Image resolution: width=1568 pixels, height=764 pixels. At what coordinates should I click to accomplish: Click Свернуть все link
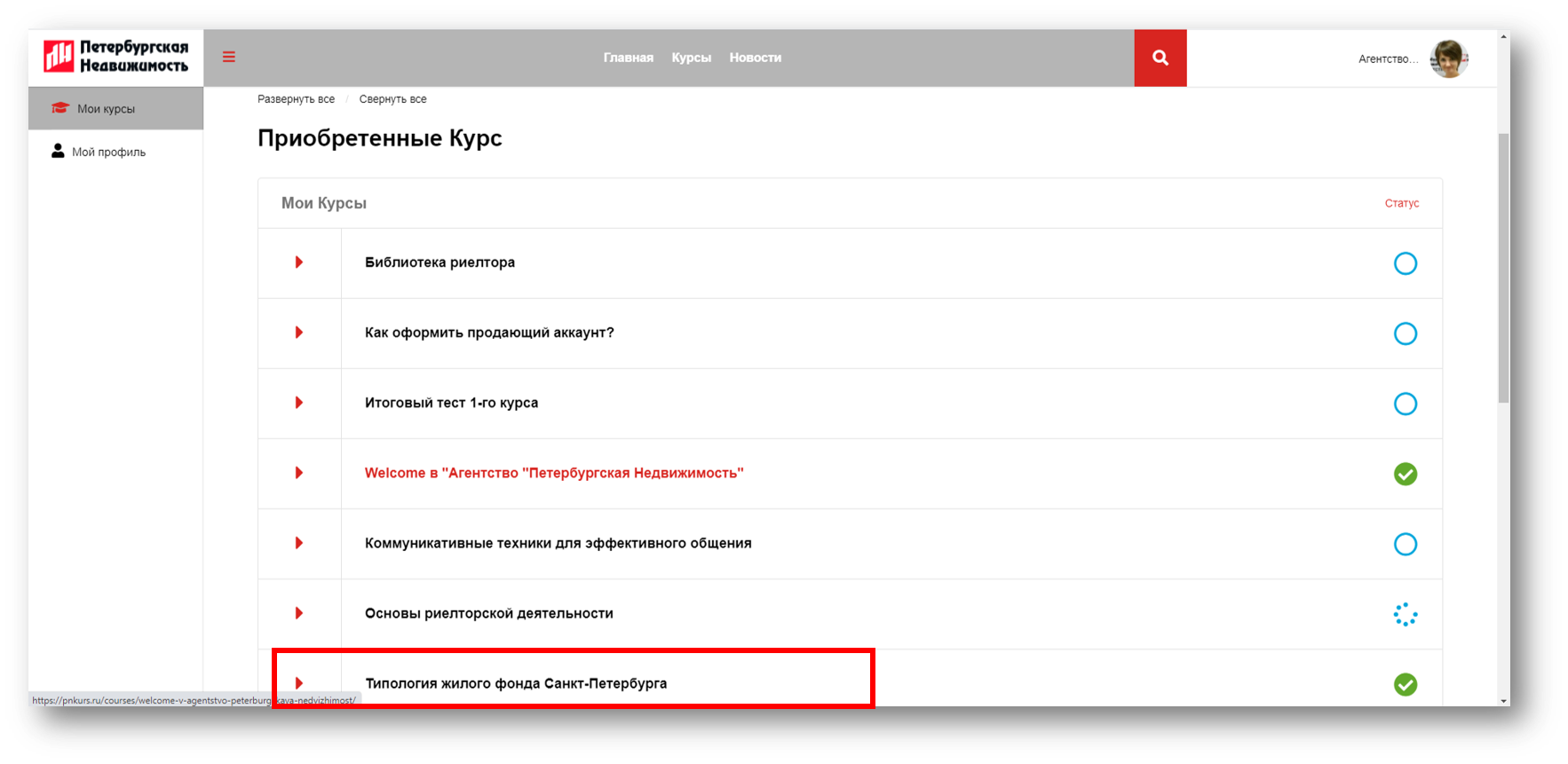tap(392, 99)
